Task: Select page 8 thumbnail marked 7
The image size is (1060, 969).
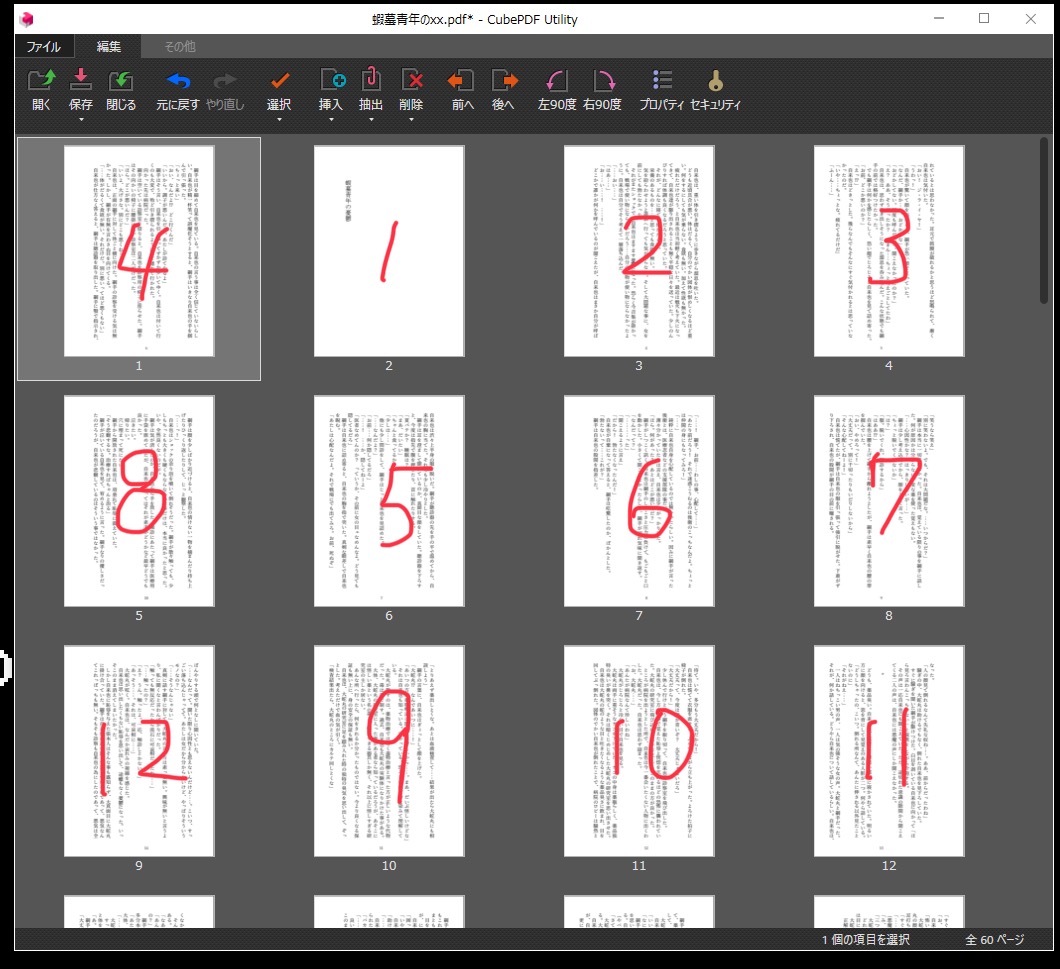Action: (889, 501)
